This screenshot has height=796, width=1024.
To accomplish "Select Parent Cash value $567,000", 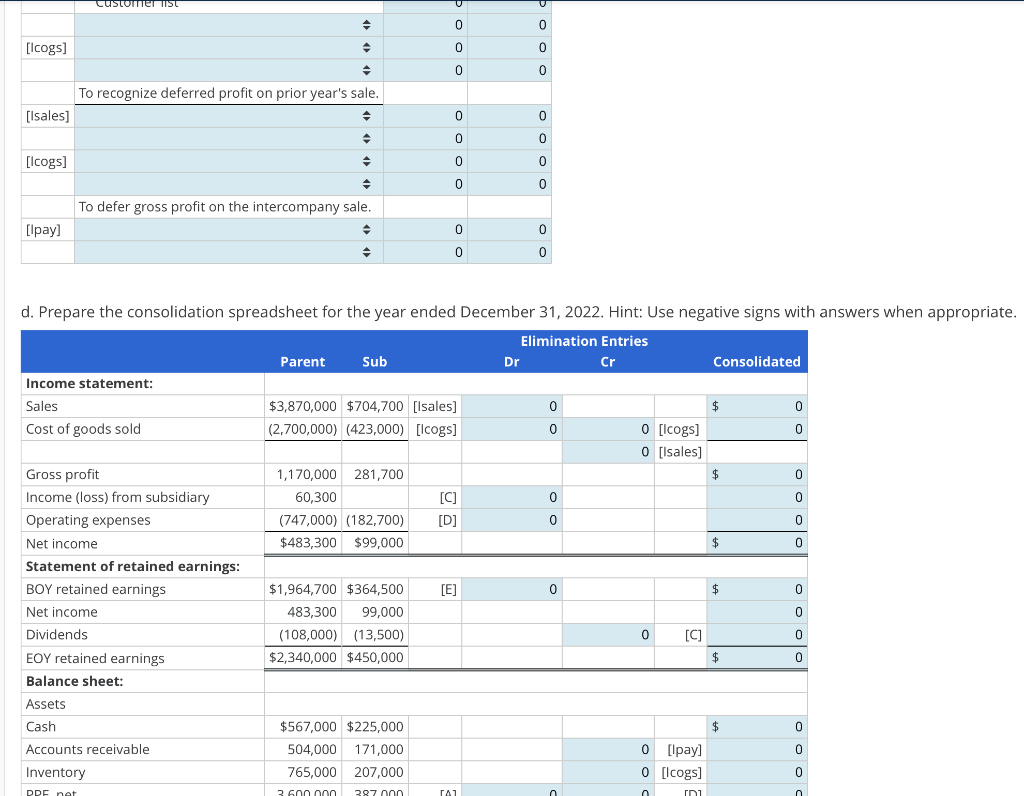I will coord(308,726).
